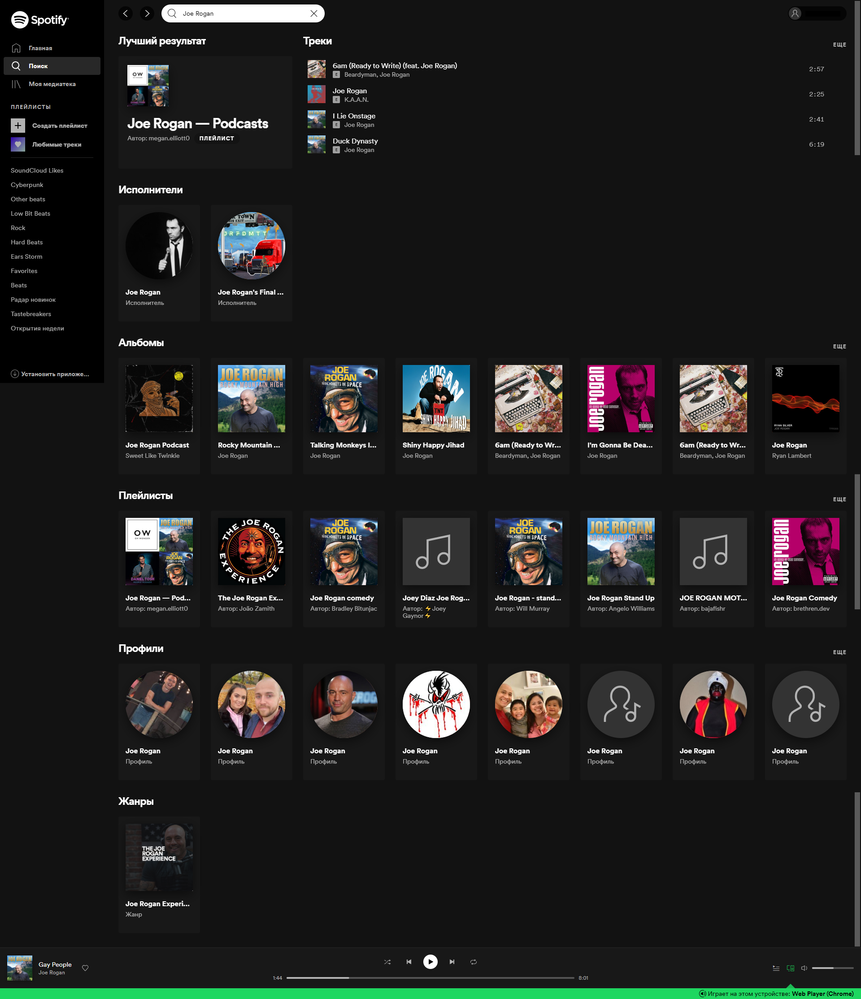Screen dimensions: 861x999
Task: Open the Tastebreakers playlist
Action: coord(31,314)
